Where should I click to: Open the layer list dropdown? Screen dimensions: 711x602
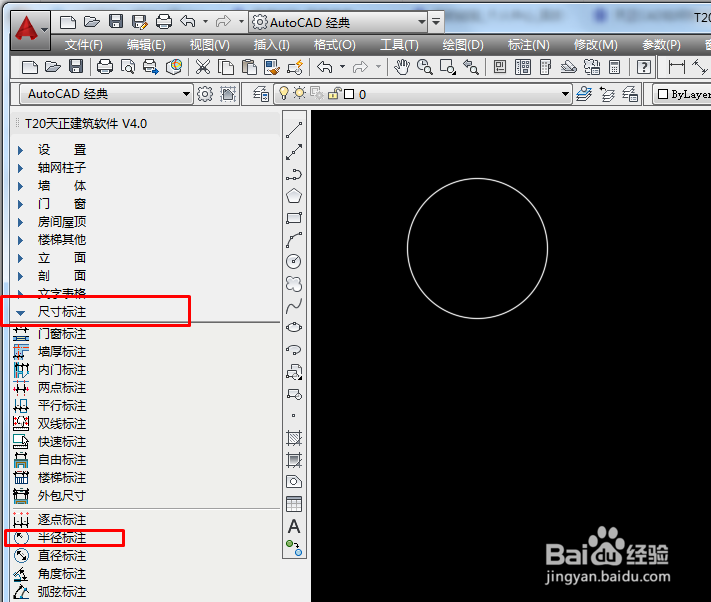[x=565, y=94]
